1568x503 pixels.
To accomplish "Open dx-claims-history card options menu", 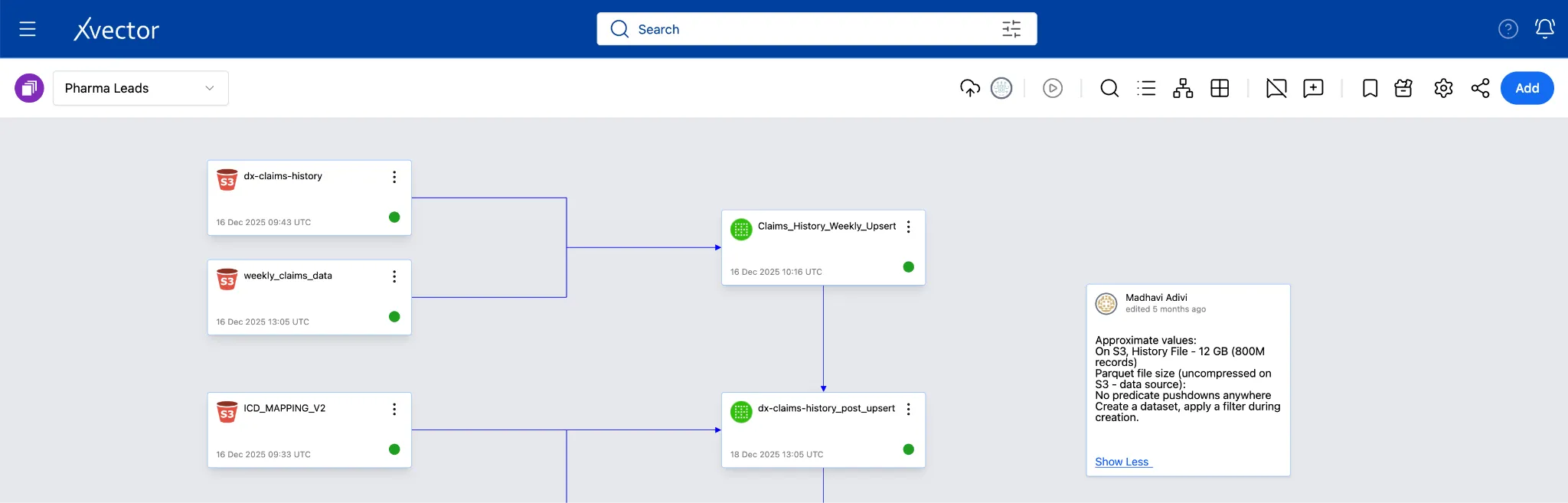I will point(394,177).
